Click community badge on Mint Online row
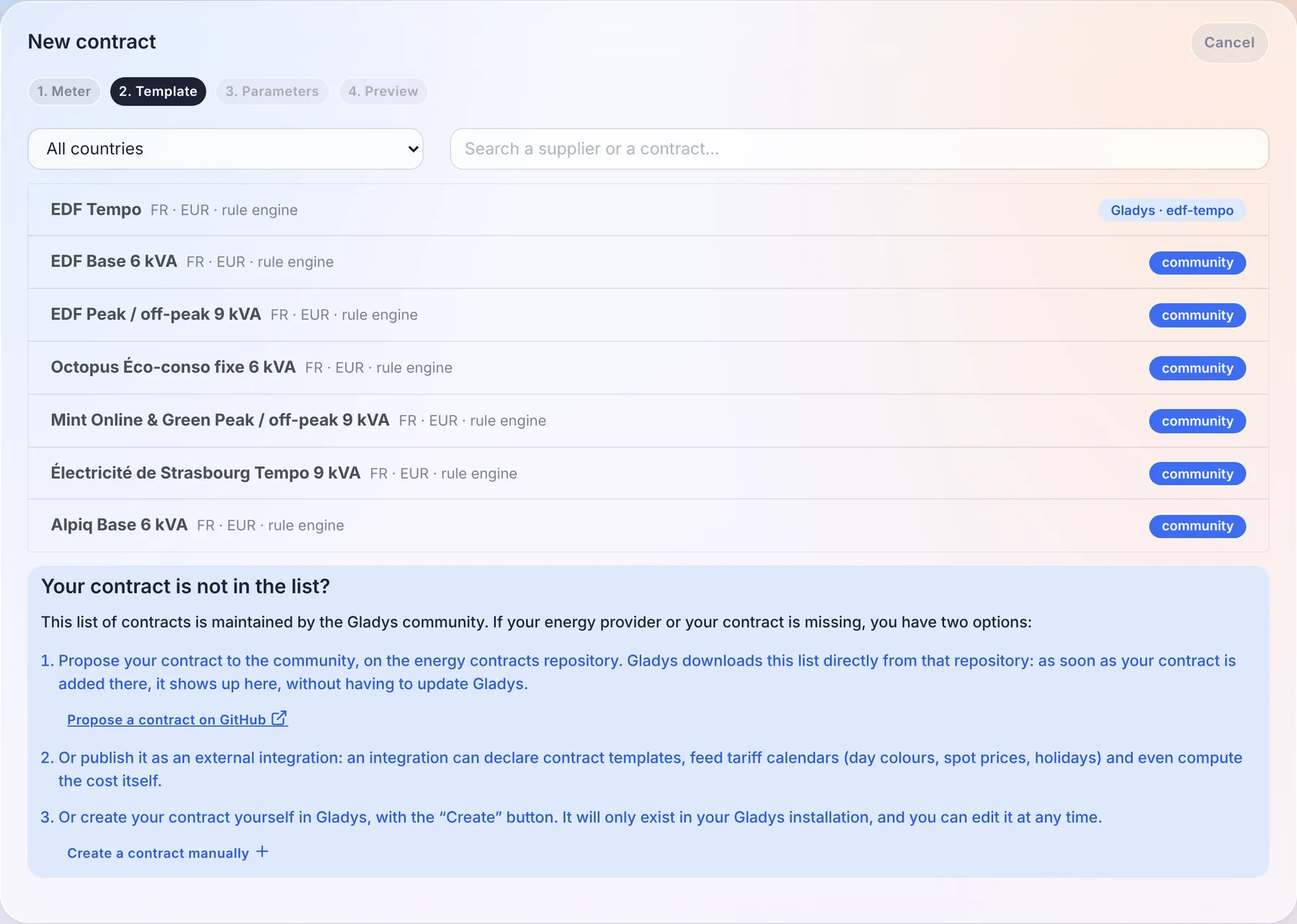Viewport: 1297px width, 924px height. coord(1198,421)
